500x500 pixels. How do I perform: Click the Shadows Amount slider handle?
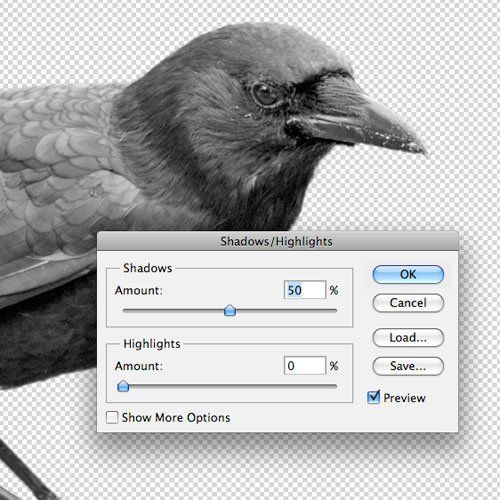230,310
